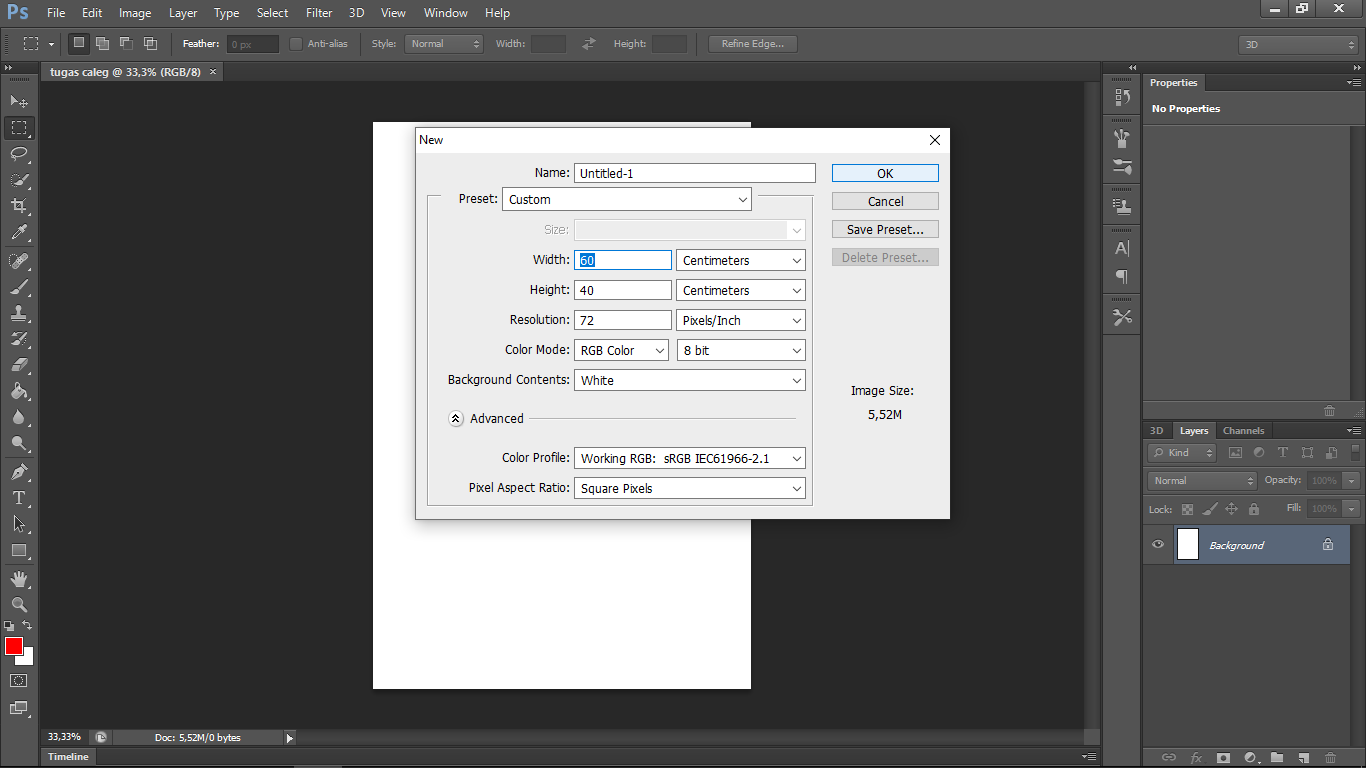Select the Crop tool
Viewport: 1366px width, 768px height.
click(x=19, y=206)
